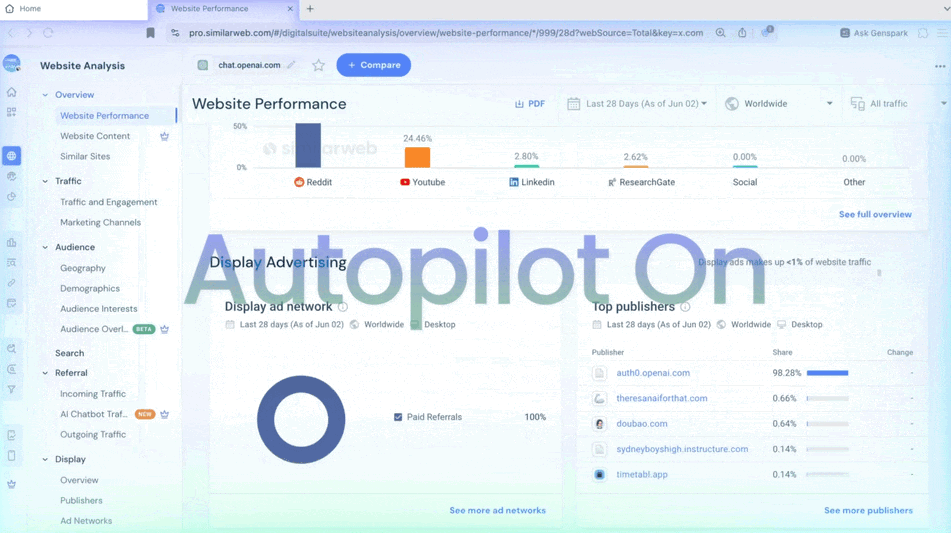Screen dimensions: 951x533
Task: Open auth0.openai.com publisher link
Action: [653, 373]
